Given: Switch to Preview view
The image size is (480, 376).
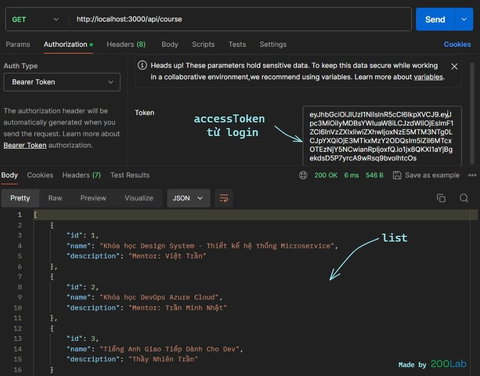Looking at the screenshot, I should pyautogui.click(x=93, y=198).
